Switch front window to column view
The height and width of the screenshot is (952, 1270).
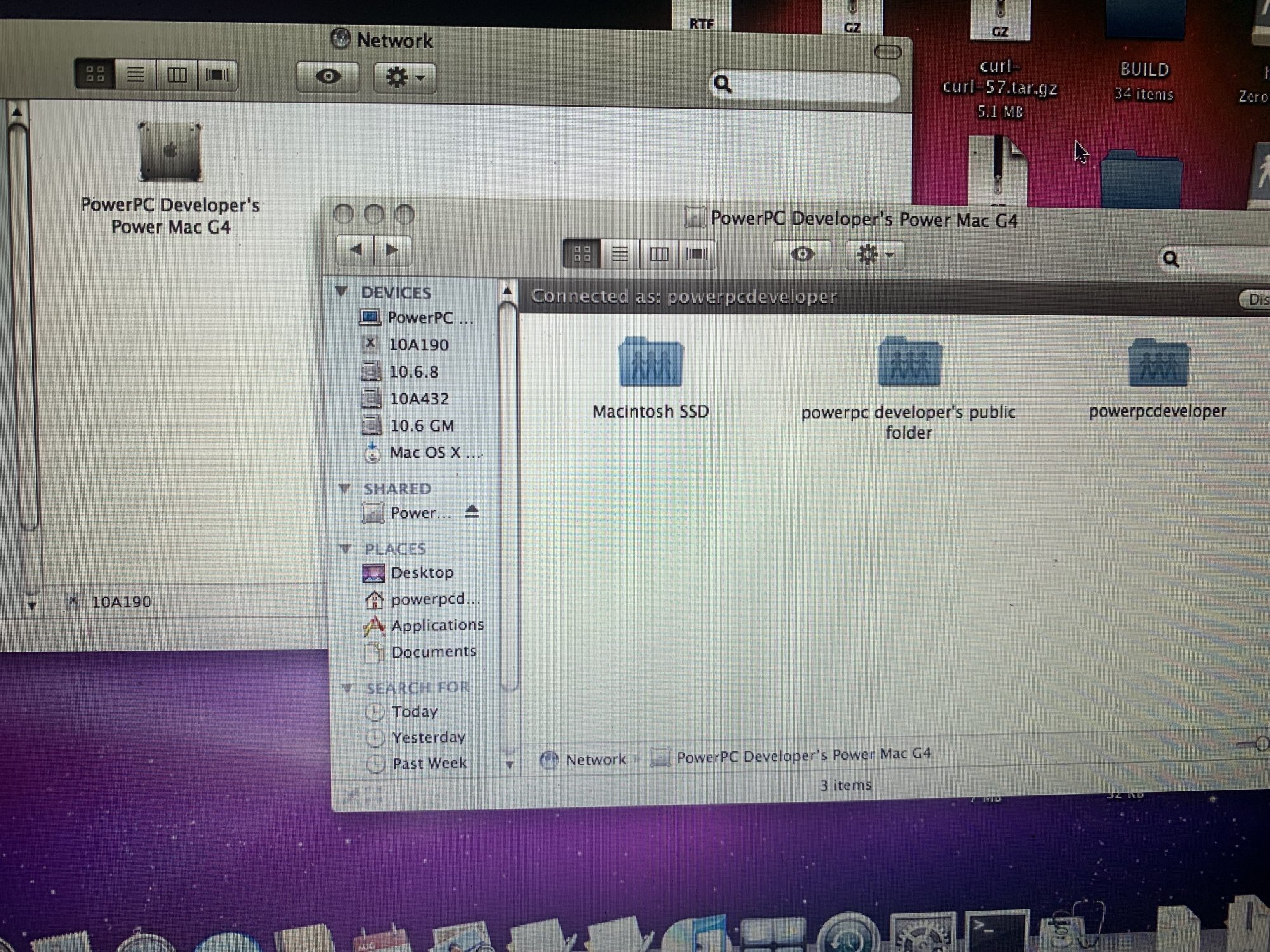click(658, 255)
